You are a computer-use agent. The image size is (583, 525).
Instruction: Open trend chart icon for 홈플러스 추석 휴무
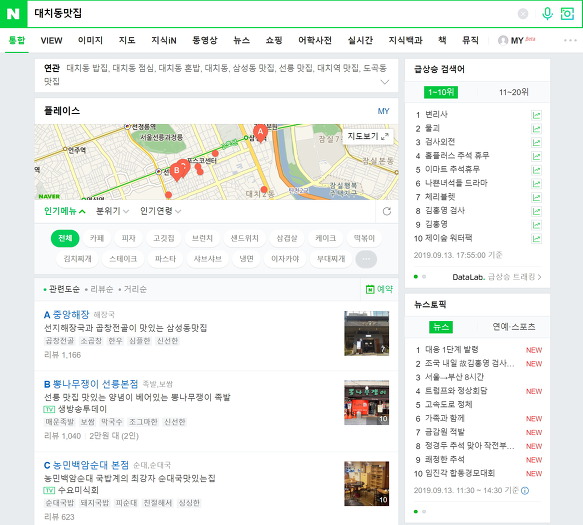point(536,156)
